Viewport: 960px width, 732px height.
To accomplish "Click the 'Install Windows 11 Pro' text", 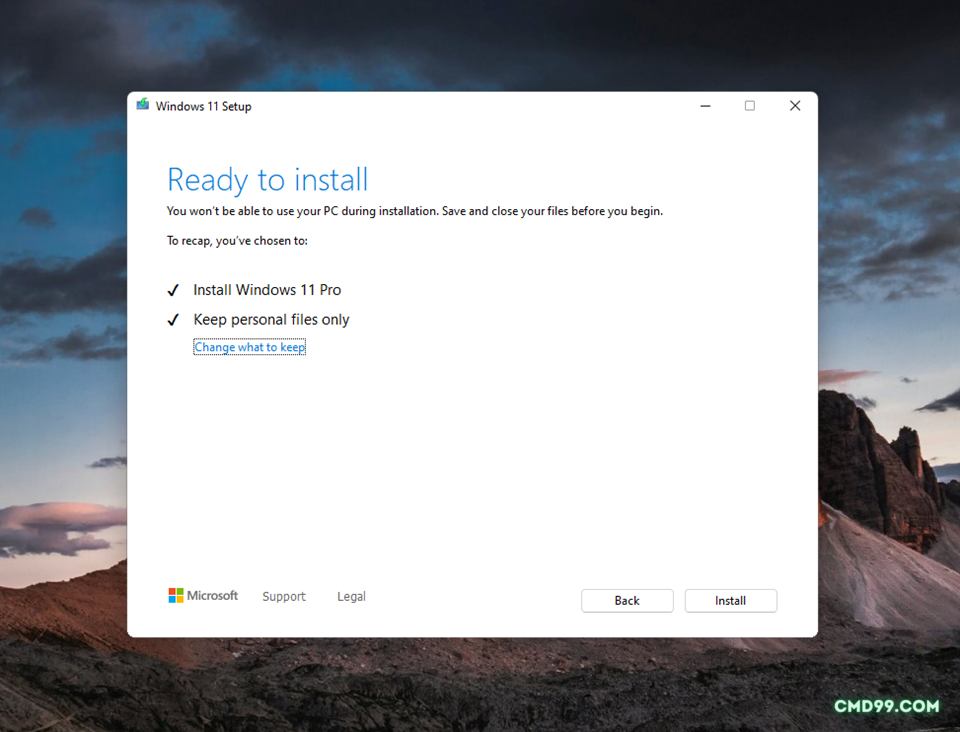I will pos(267,289).
